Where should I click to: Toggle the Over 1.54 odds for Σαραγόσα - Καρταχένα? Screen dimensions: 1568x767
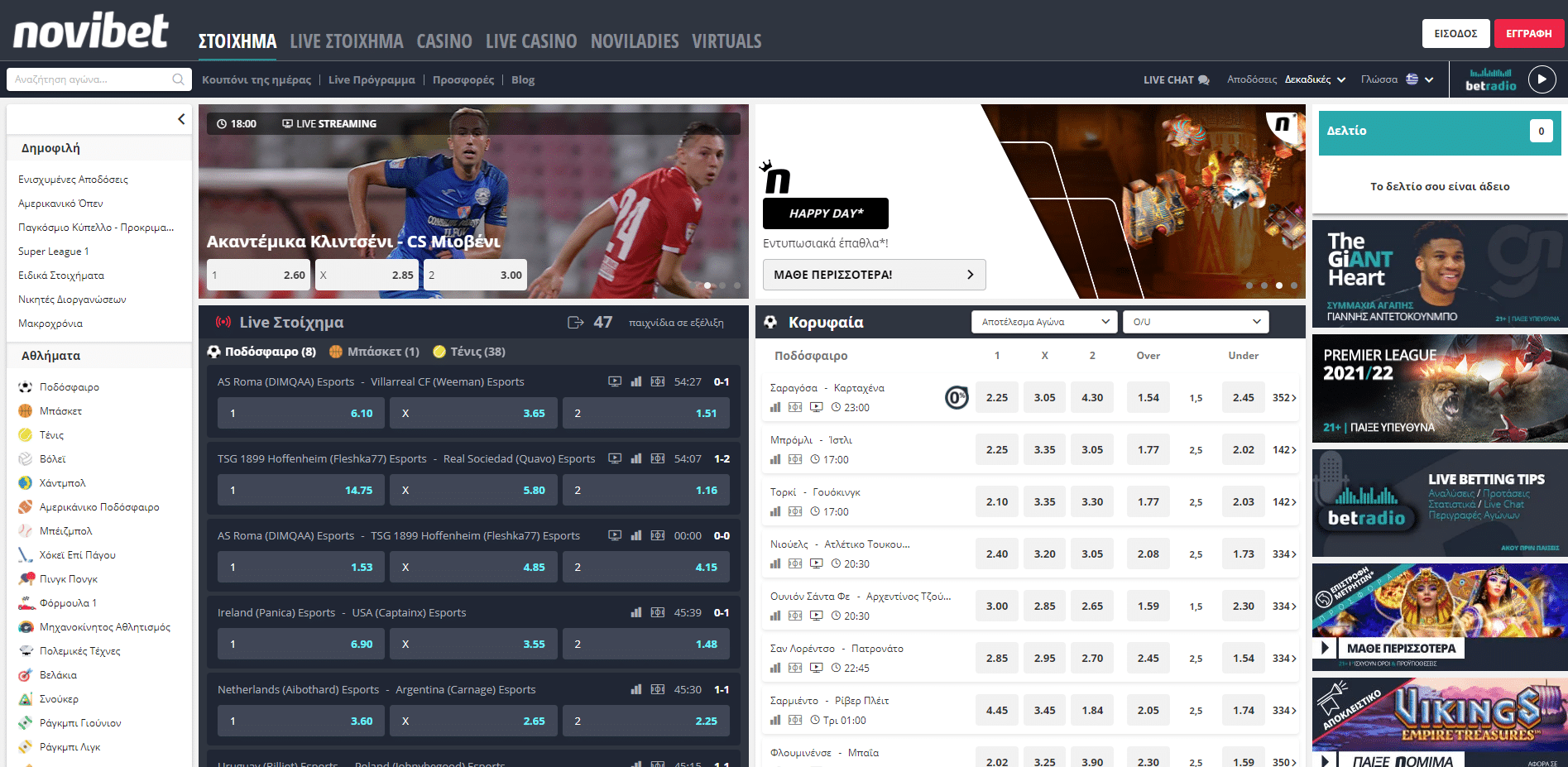click(1148, 398)
